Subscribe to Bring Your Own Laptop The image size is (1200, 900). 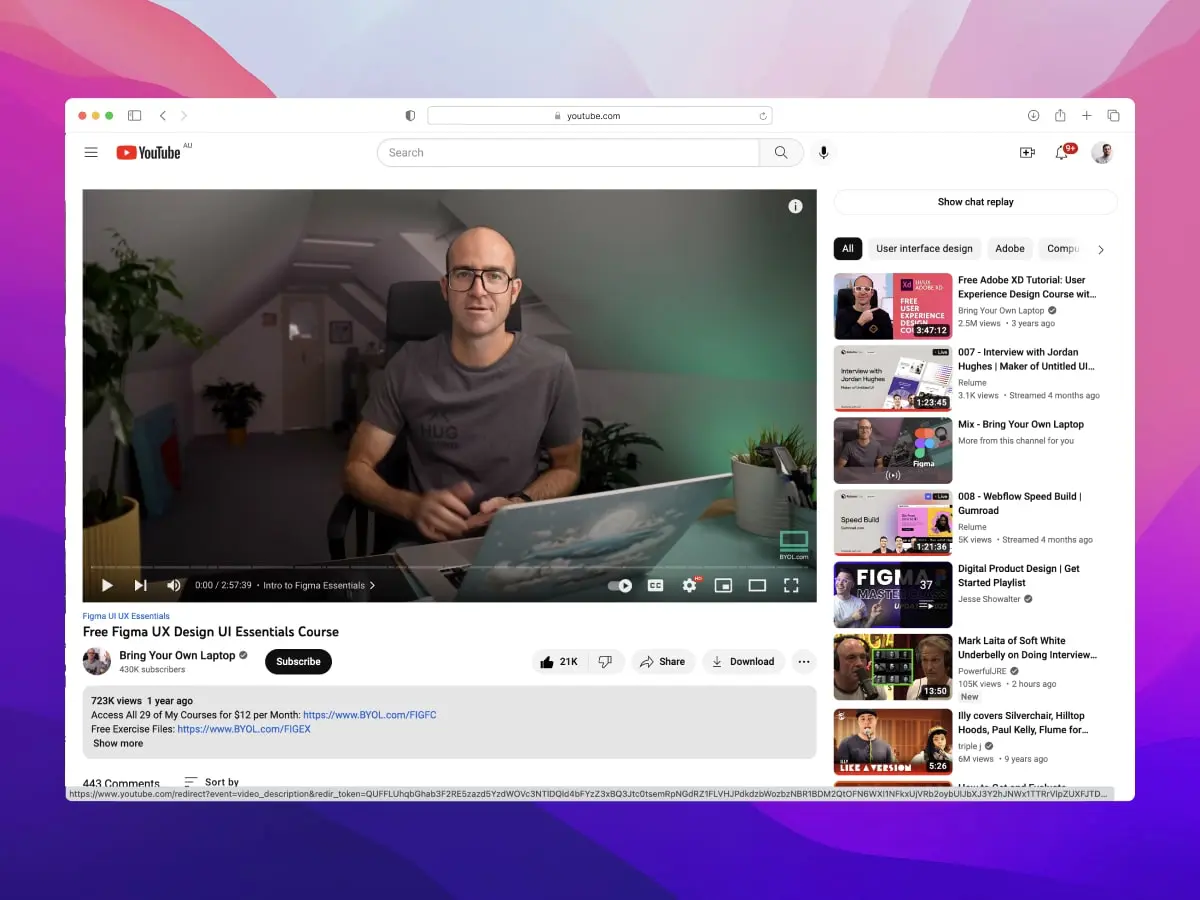click(298, 662)
